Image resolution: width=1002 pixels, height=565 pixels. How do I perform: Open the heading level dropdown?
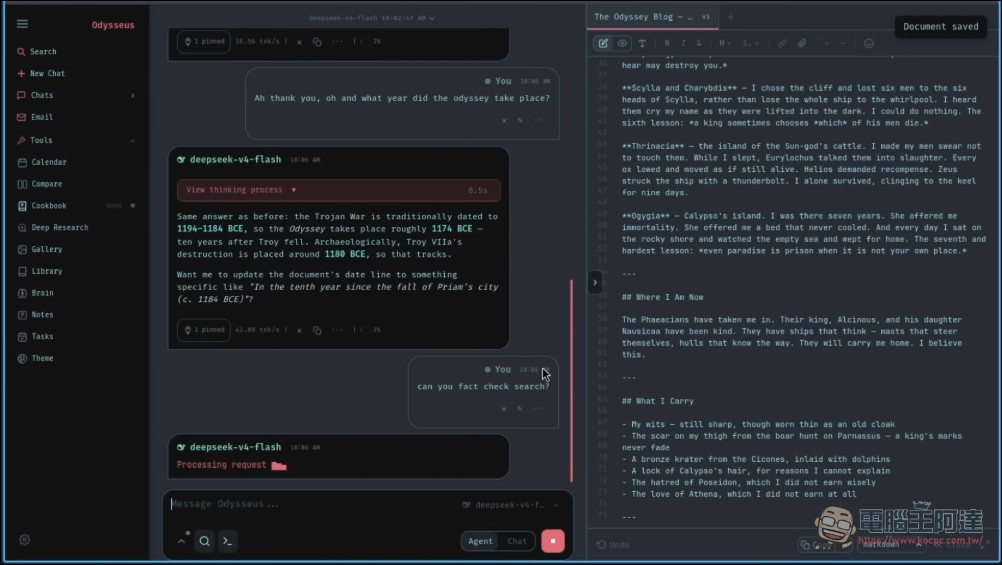pos(725,43)
